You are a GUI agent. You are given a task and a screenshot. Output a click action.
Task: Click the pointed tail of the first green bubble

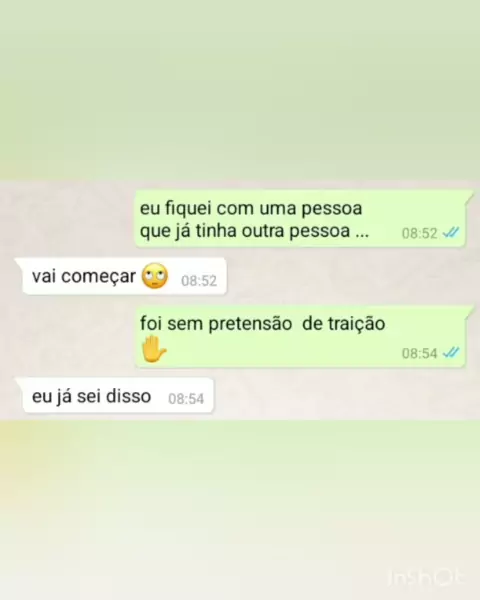click(469, 196)
